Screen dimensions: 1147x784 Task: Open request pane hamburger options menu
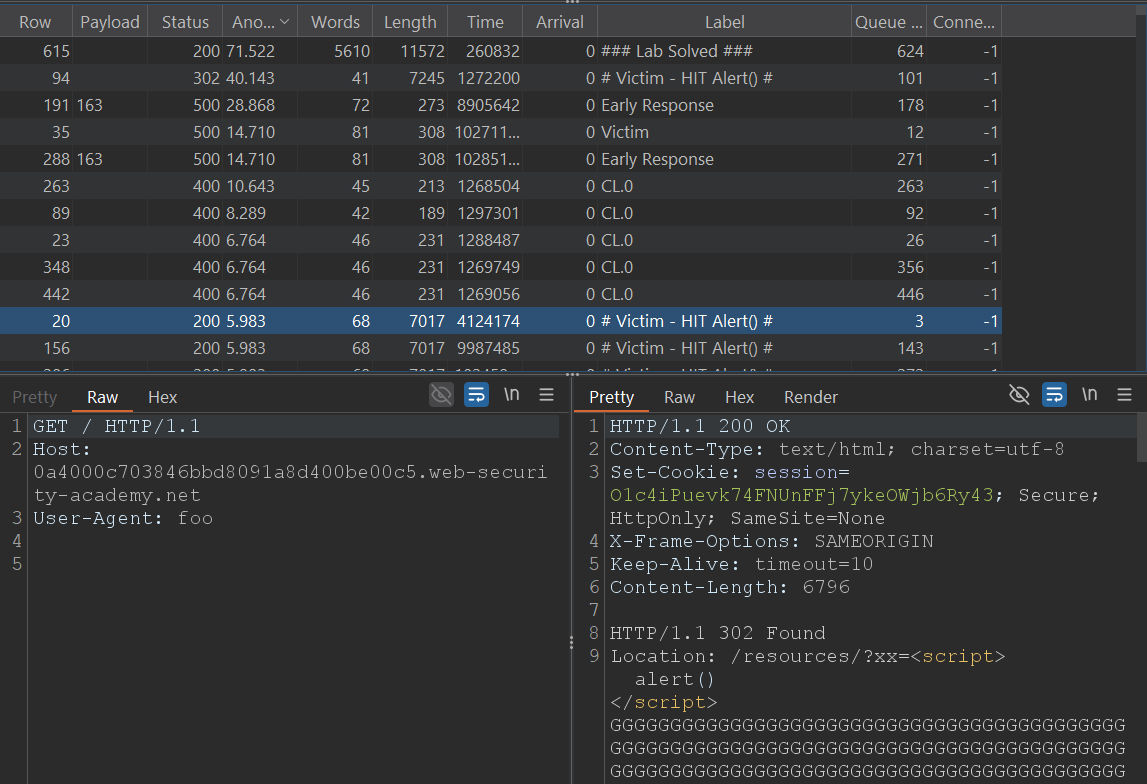click(547, 395)
